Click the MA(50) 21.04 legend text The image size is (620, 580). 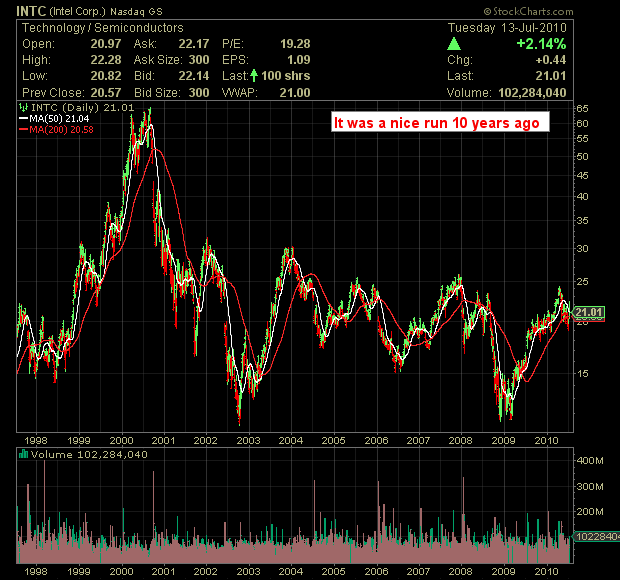point(59,118)
